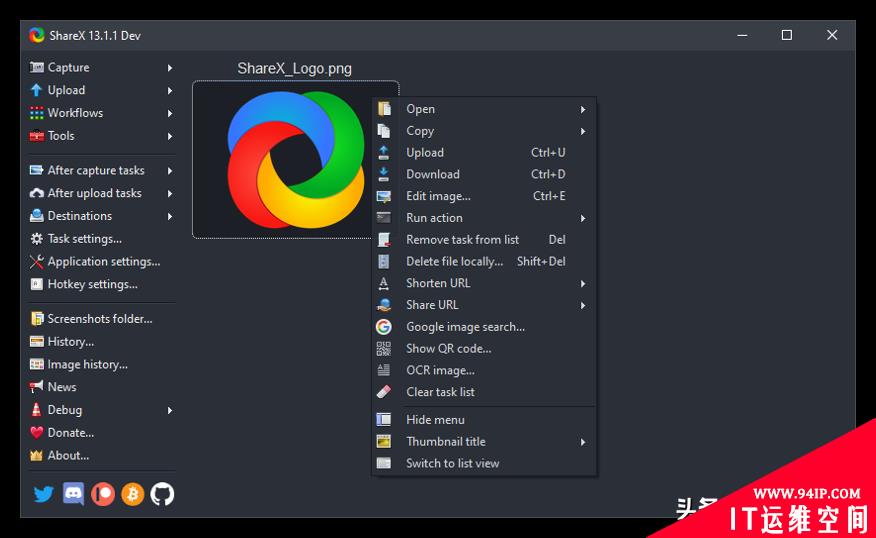Select Show QR code entry
876x538 pixels.
484,349
